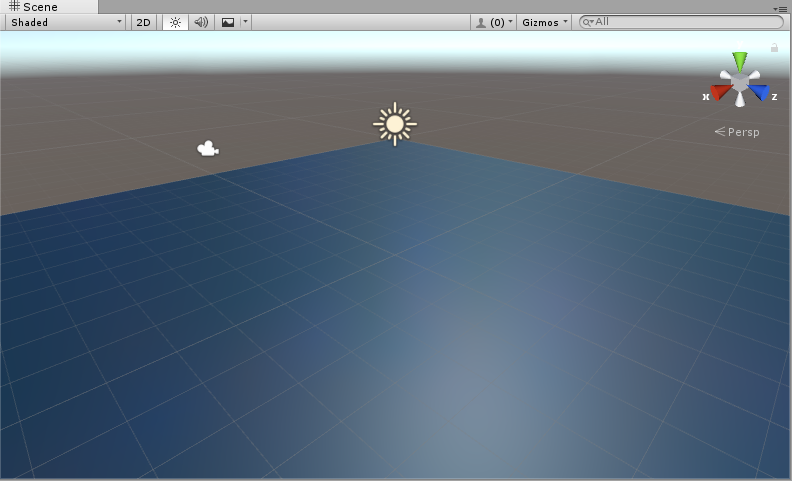Switch to the Scene tab
The image size is (792, 481).
[x=49, y=7]
